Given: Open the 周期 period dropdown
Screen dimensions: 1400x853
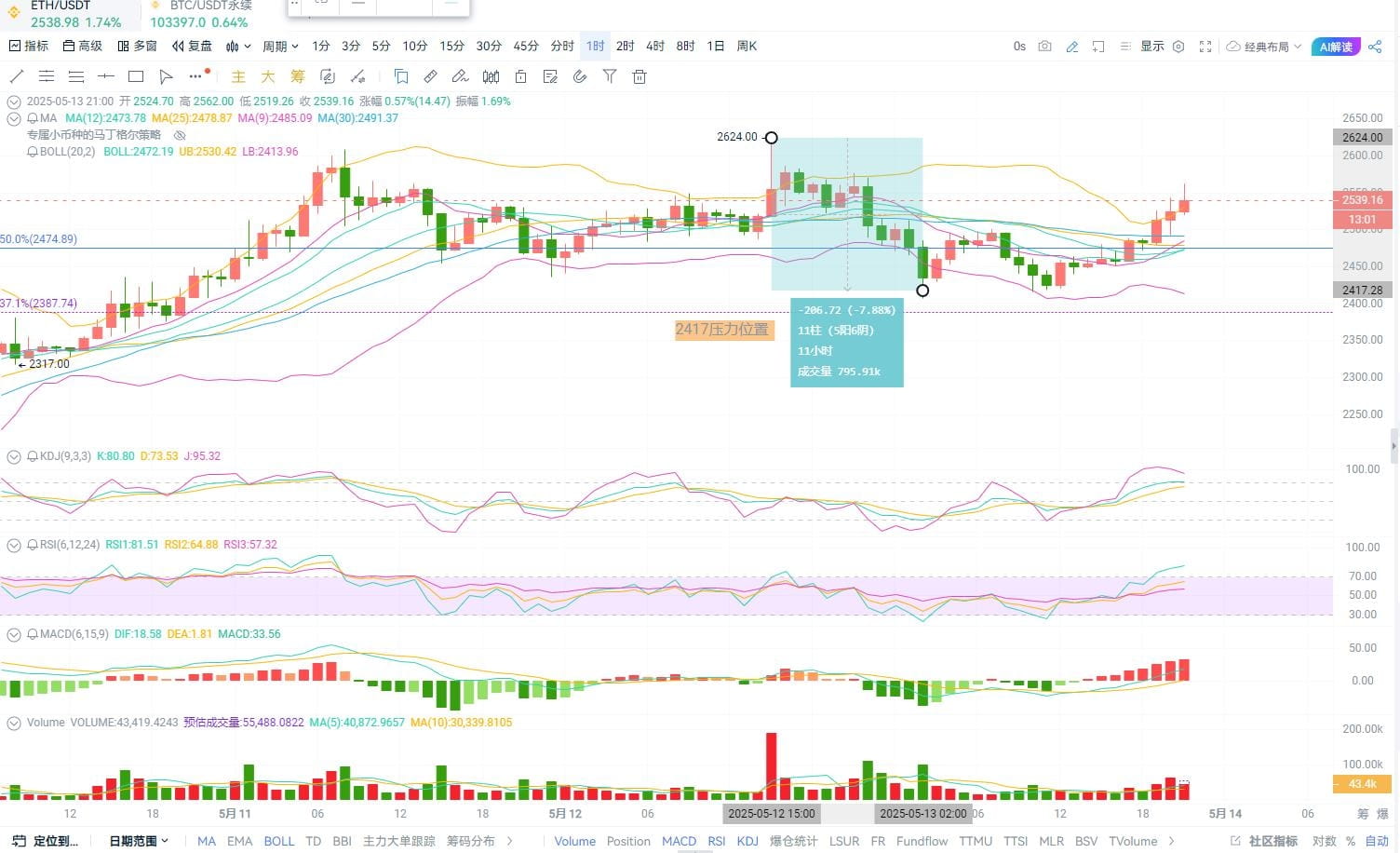Looking at the screenshot, I should pos(280,46).
